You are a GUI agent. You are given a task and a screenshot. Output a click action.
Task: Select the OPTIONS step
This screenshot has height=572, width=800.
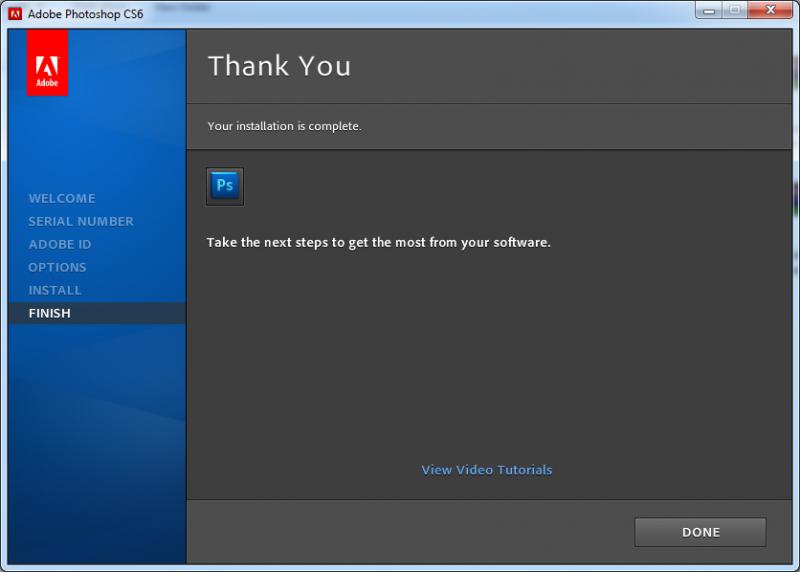pyautogui.click(x=57, y=267)
